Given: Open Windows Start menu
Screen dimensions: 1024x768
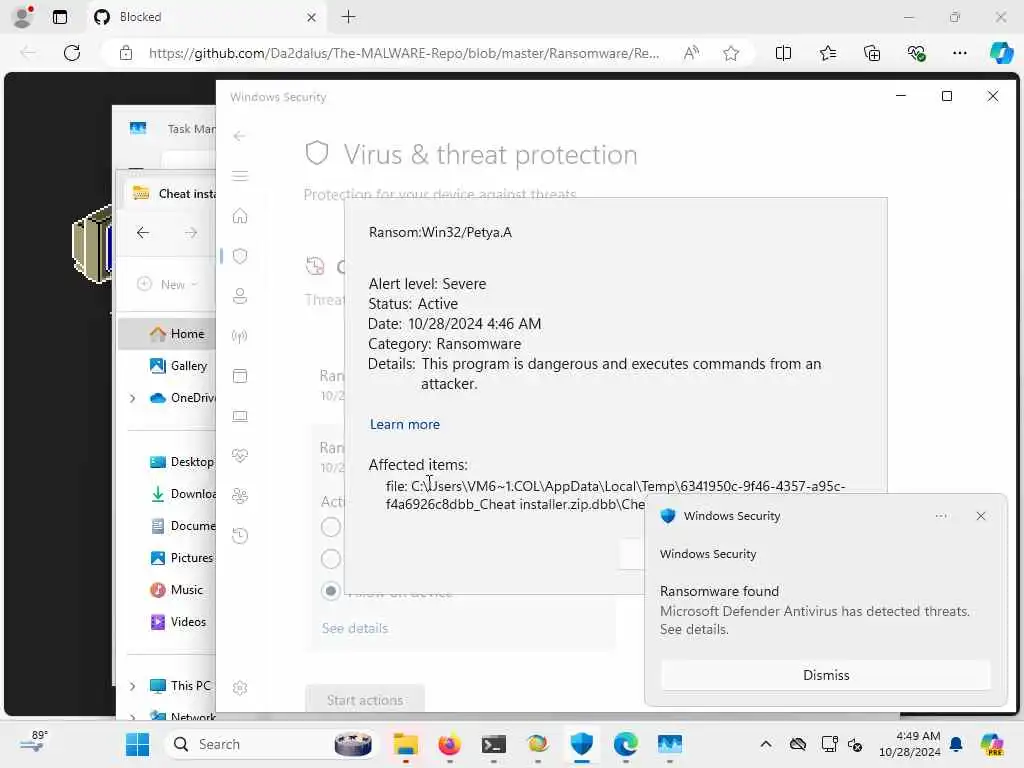Looking at the screenshot, I should pyautogui.click(x=137, y=744).
